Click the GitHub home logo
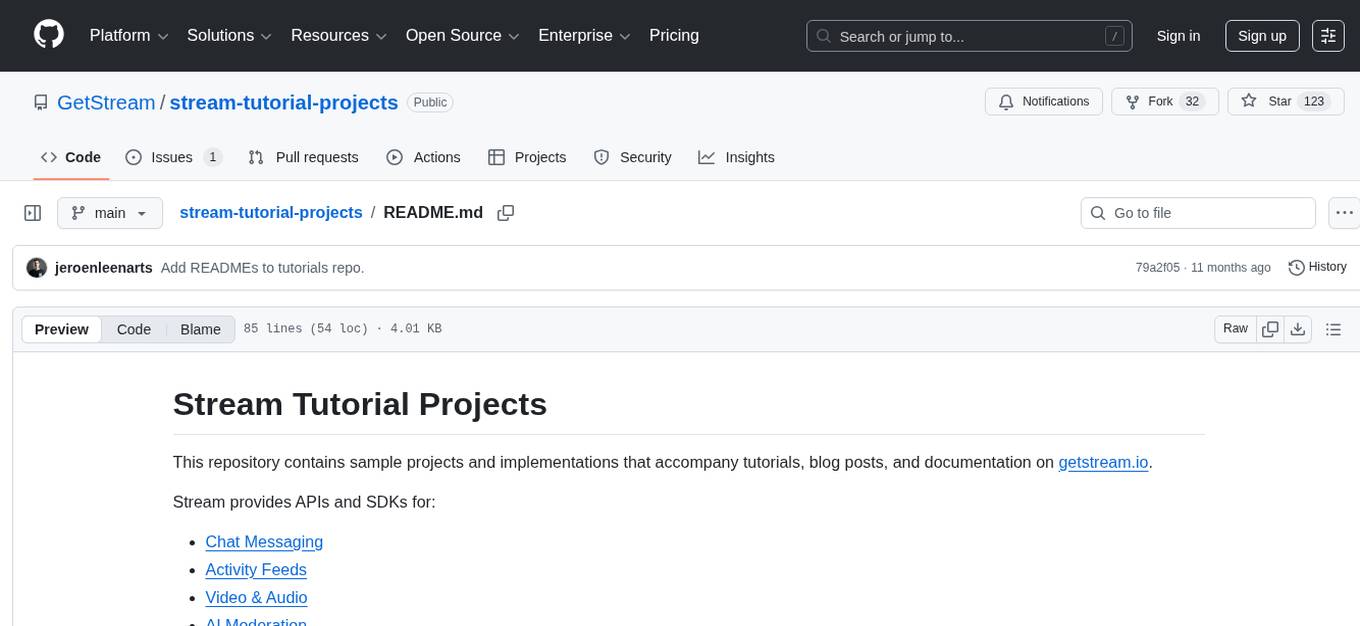Viewport: 1360px width, 626px height. pyautogui.click(x=48, y=35)
